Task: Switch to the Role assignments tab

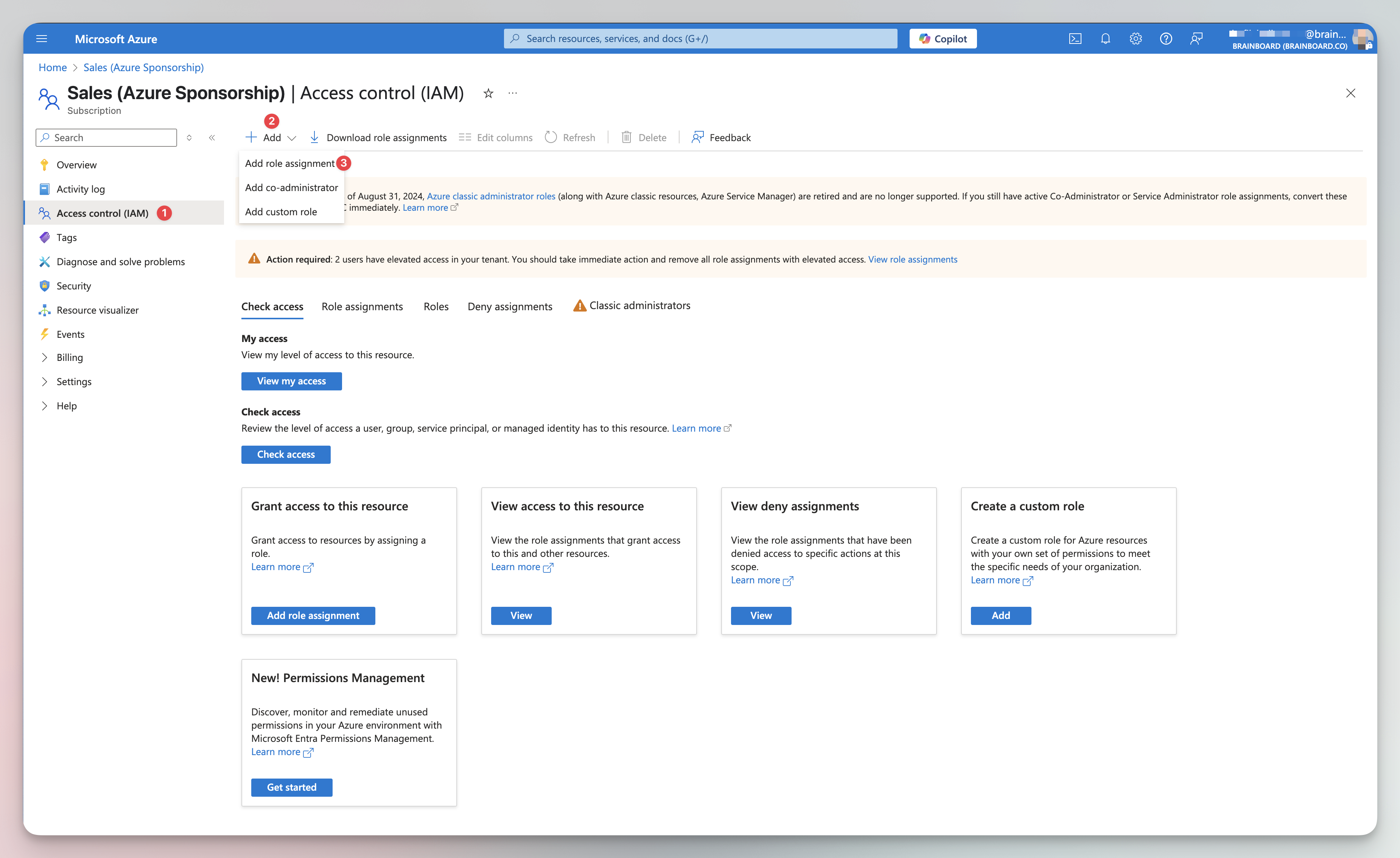Action: 362,306
